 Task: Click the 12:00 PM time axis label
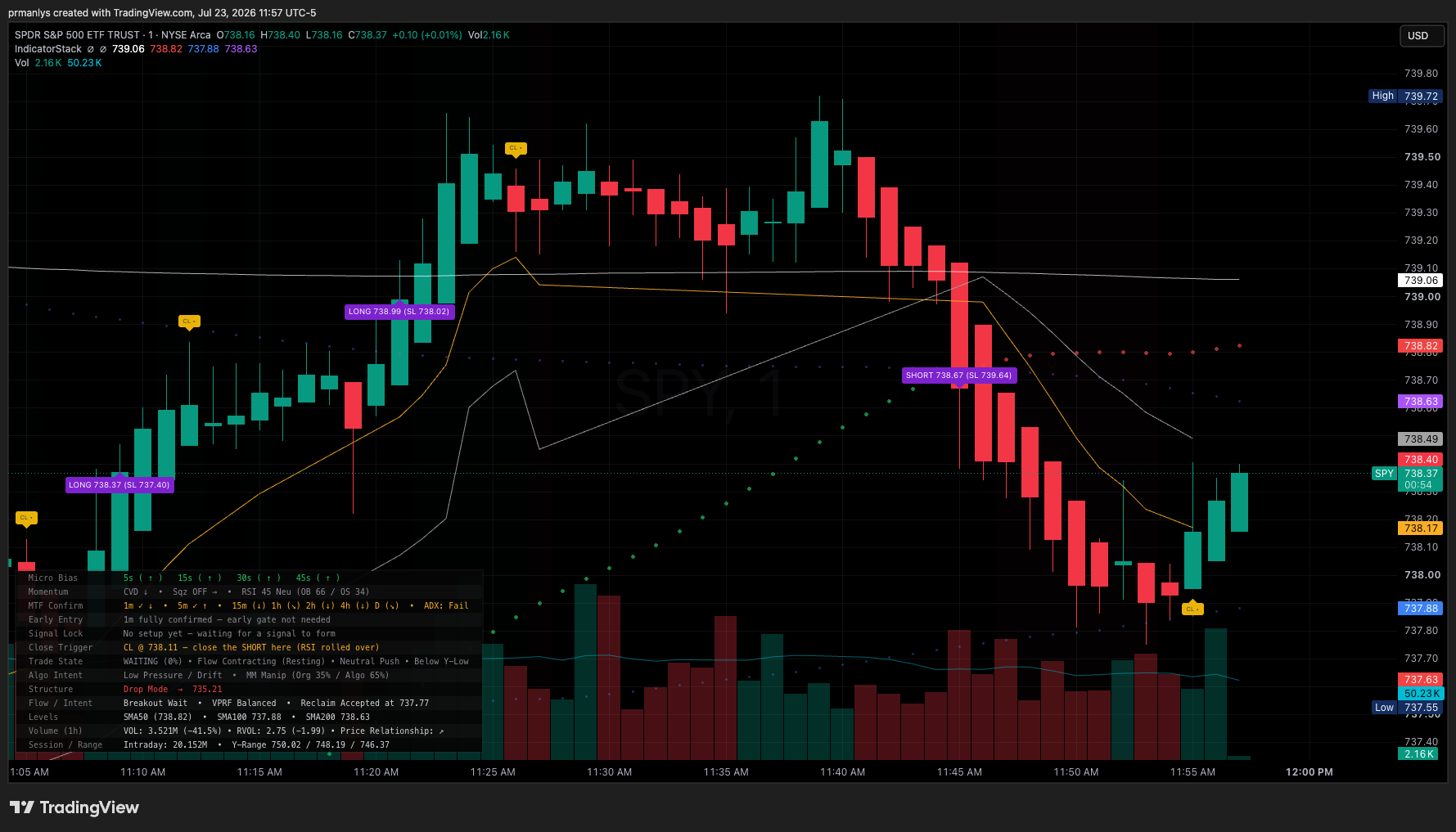[1309, 772]
